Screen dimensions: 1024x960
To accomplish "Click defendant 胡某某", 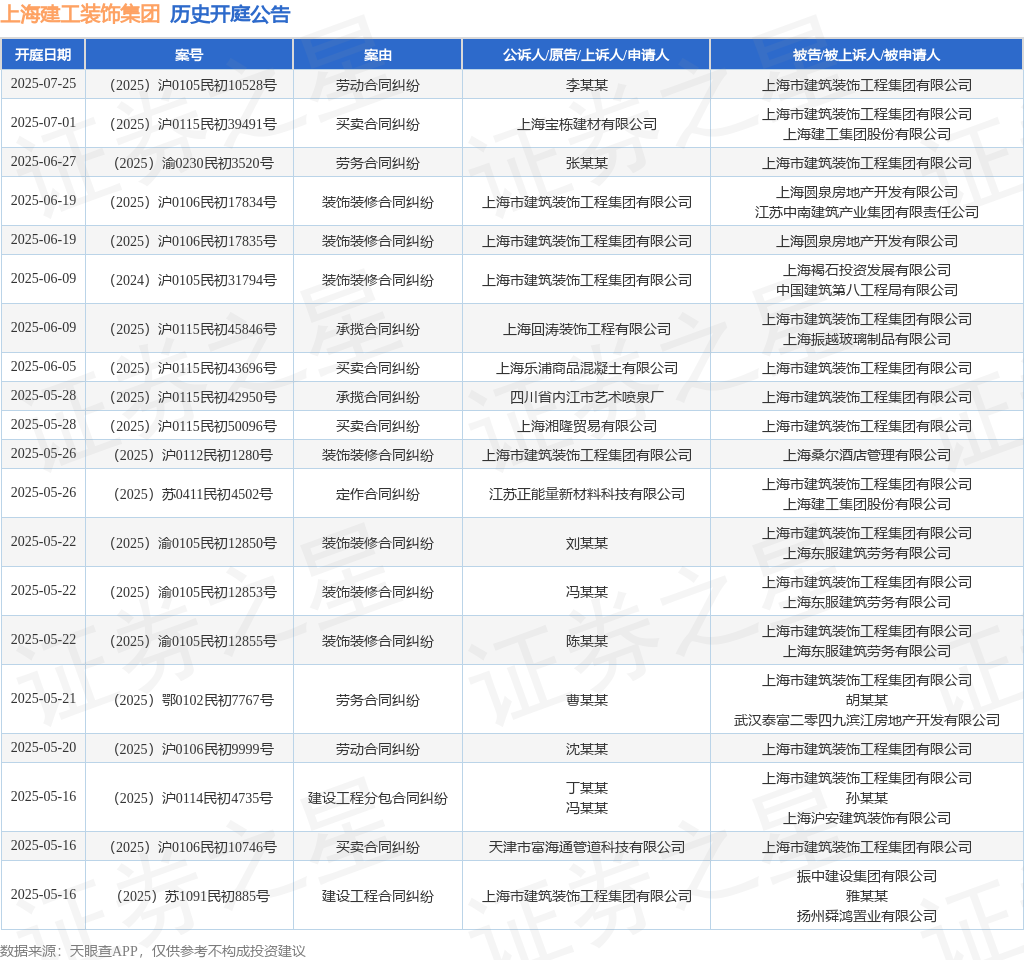I will click(867, 700).
